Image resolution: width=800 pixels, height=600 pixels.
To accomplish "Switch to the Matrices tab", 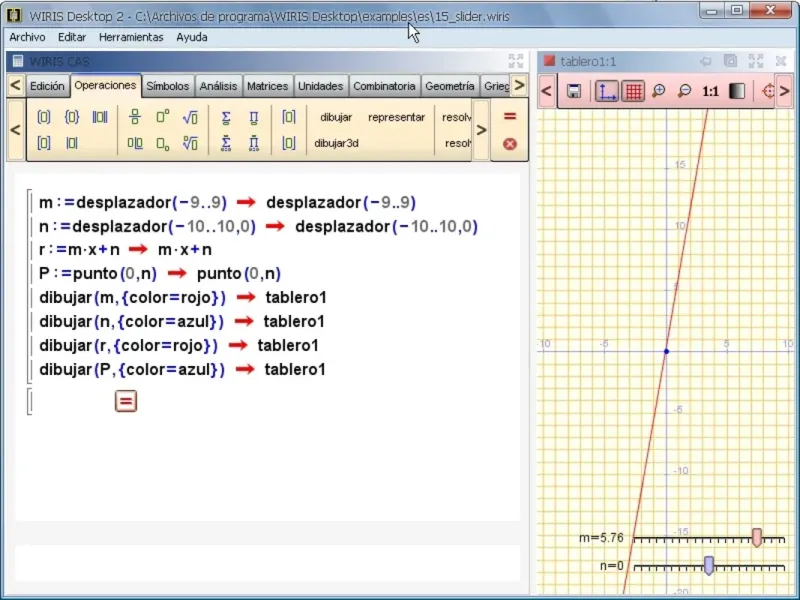I will 267,86.
